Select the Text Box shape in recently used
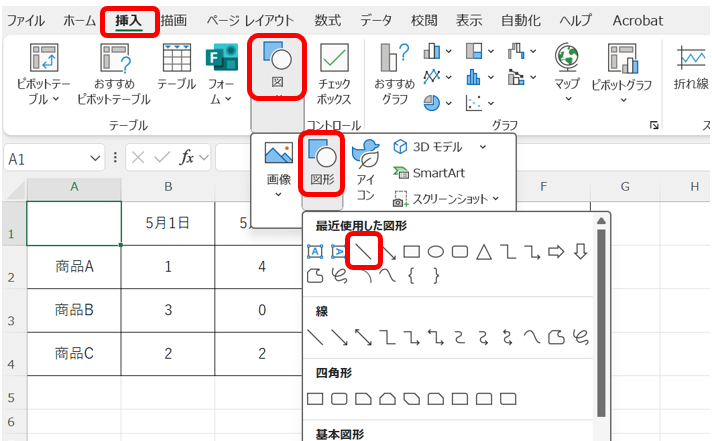Image resolution: width=712 pixels, height=441 pixels. [315, 252]
